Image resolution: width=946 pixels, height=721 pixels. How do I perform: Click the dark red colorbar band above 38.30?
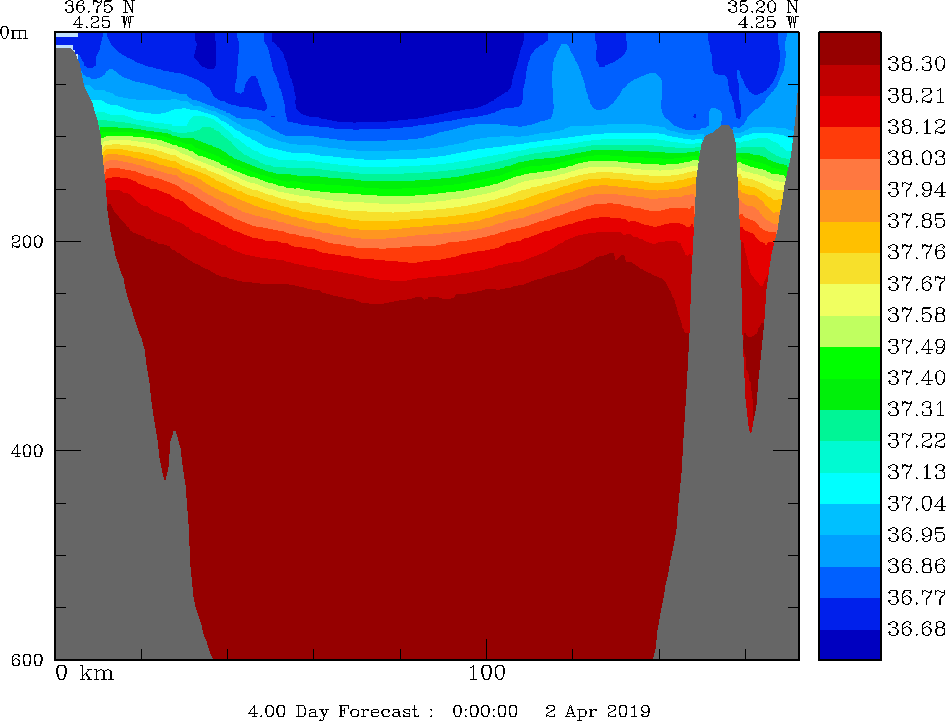coord(849,48)
